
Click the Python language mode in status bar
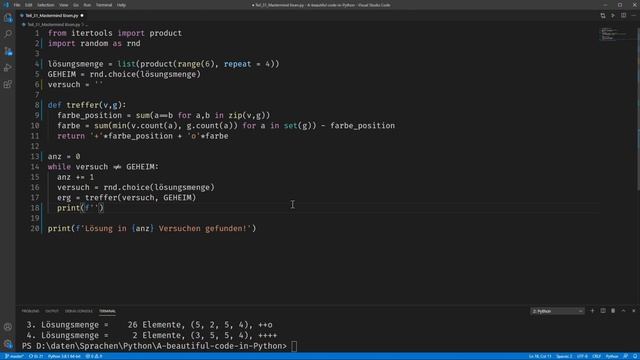612,356
